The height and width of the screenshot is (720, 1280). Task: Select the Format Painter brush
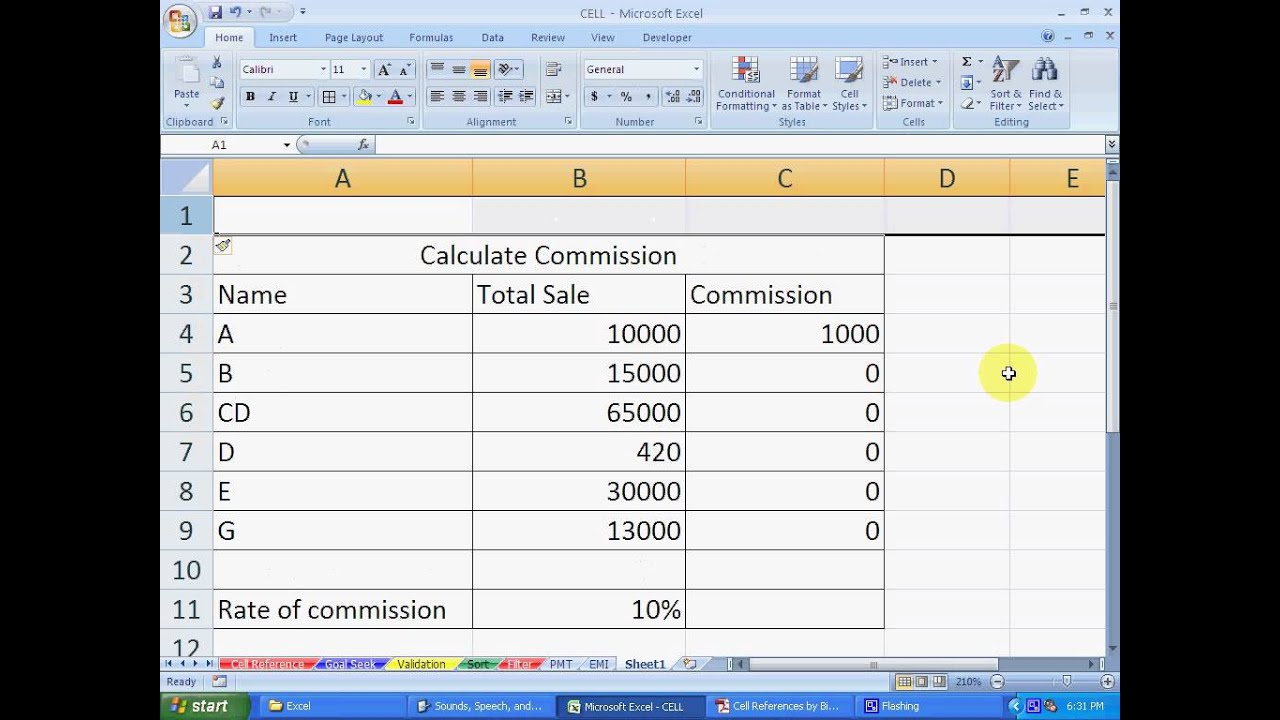click(x=216, y=103)
